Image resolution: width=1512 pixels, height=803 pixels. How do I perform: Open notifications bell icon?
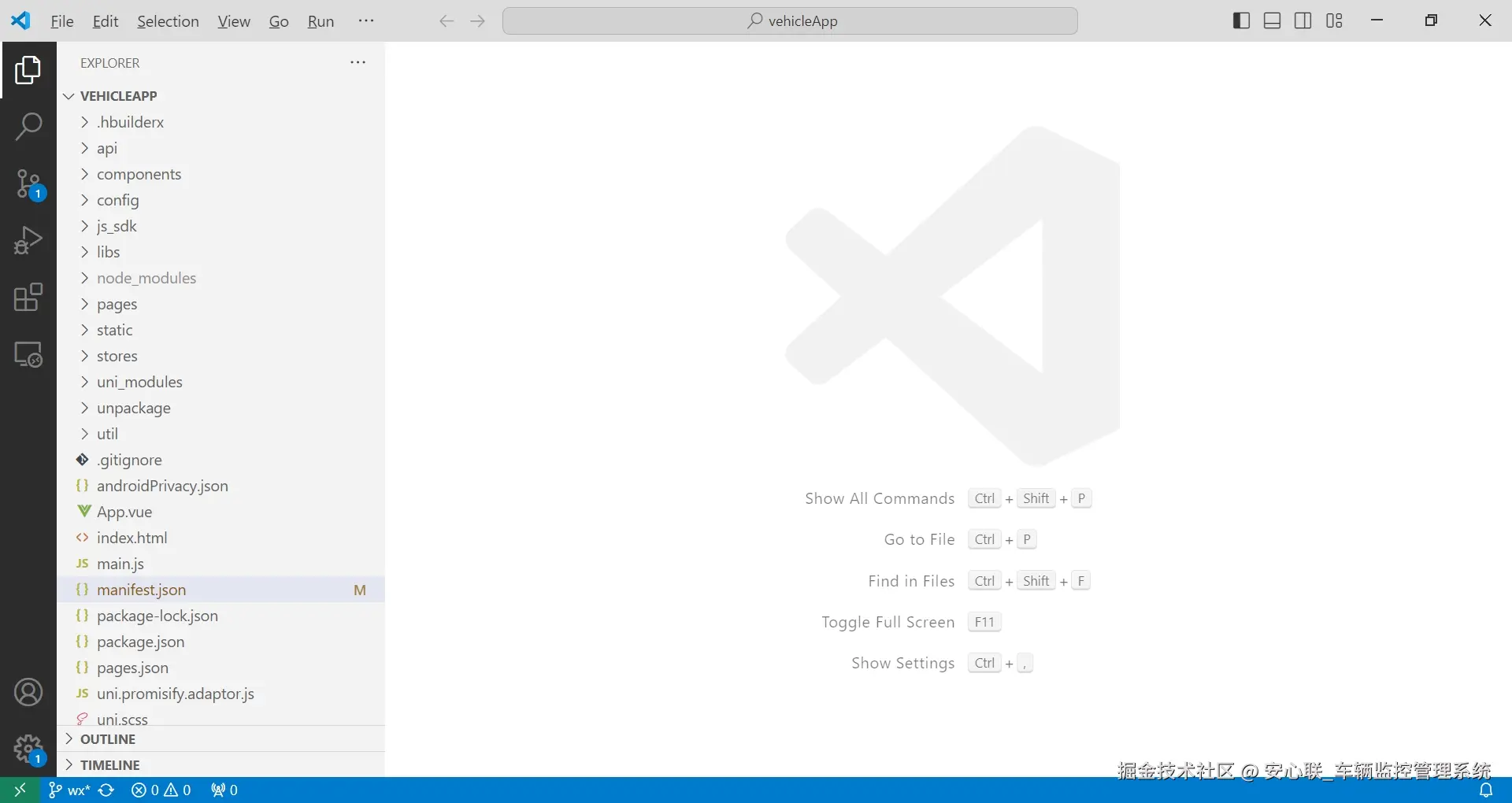click(1486, 790)
